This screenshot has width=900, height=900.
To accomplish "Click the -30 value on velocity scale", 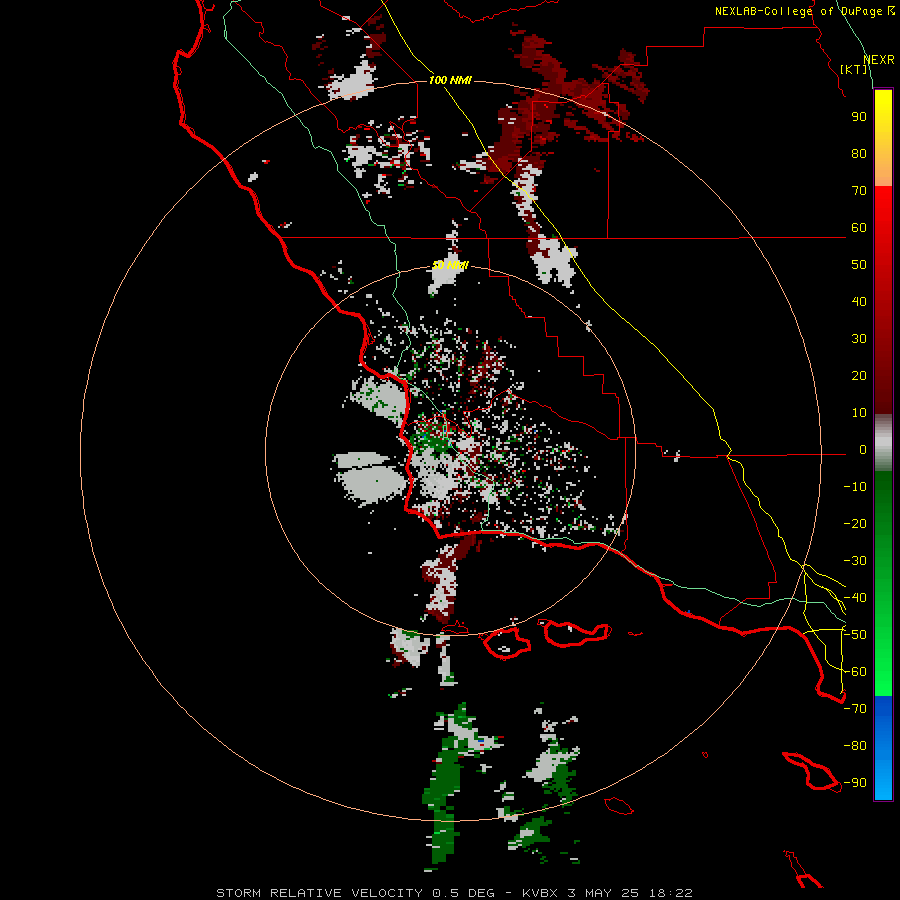I will coord(855,561).
